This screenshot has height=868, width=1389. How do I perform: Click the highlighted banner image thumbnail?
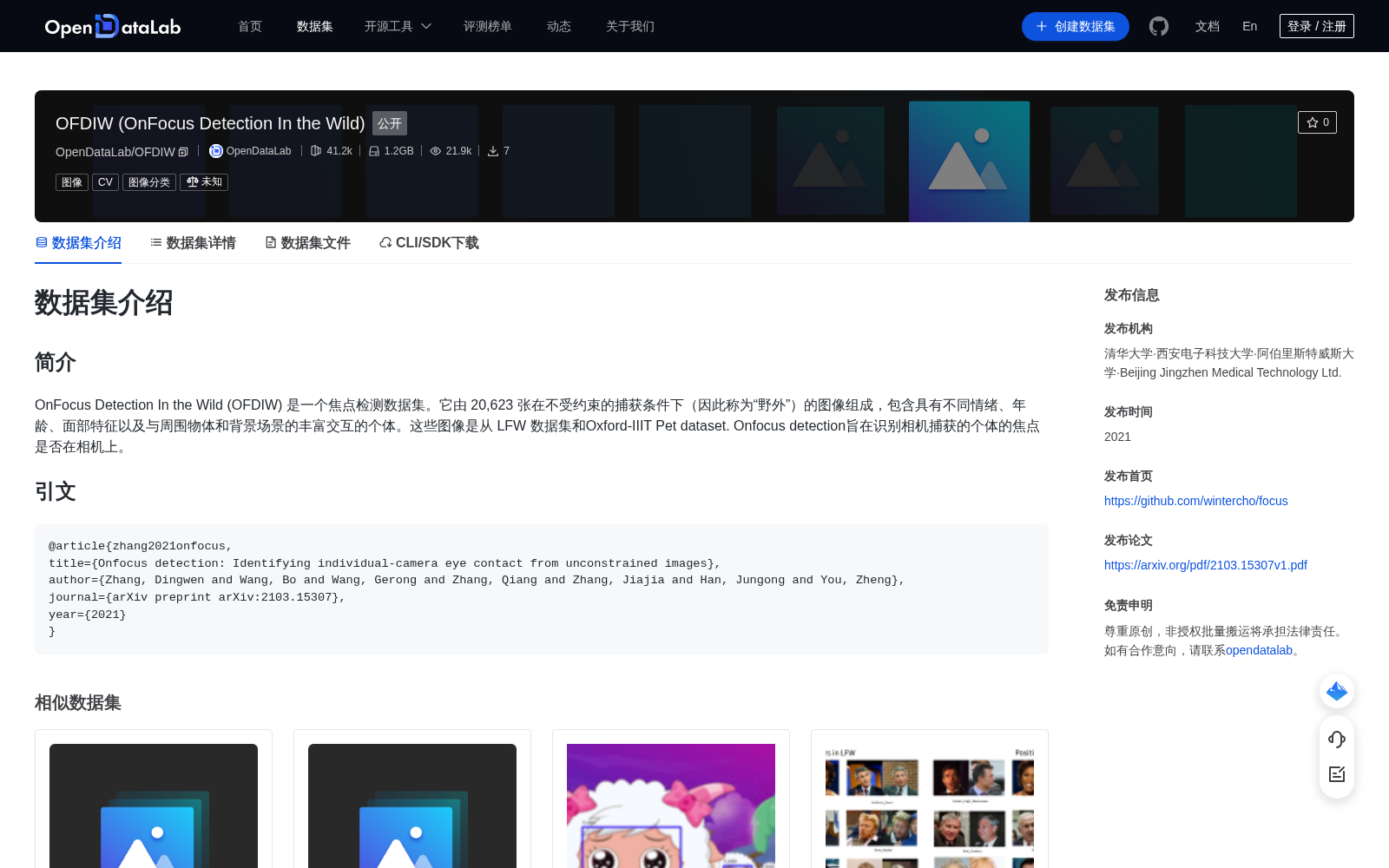969,161
